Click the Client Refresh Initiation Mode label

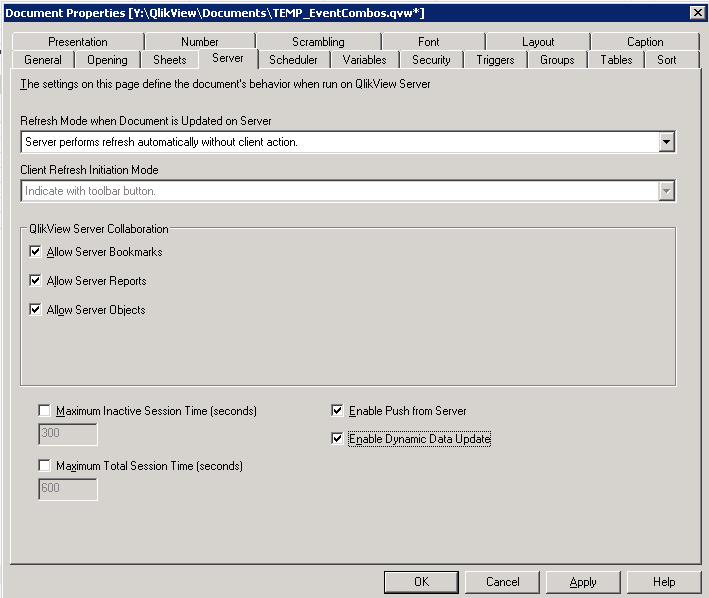[89, 170]
